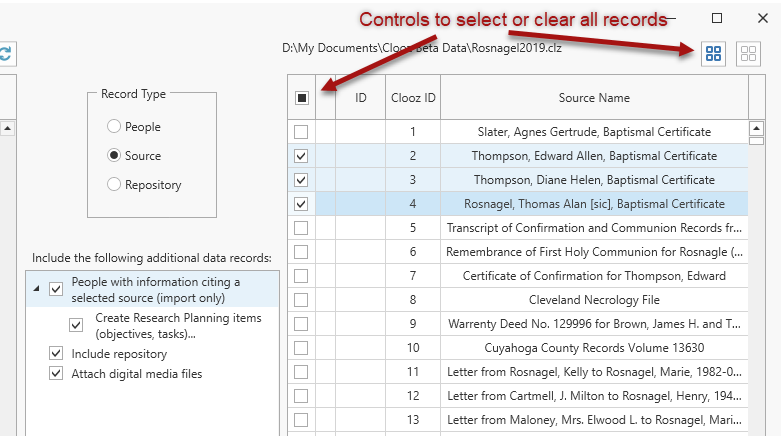Screen dimensions: 781x436
Task: Select the Repository record type
Action: (115, 184)
